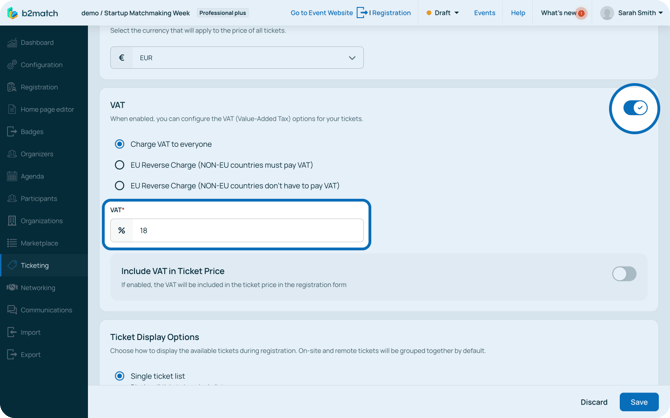Click the VAT percentage input field
This screenshot has width=670, height=418.
click(247, 231)
